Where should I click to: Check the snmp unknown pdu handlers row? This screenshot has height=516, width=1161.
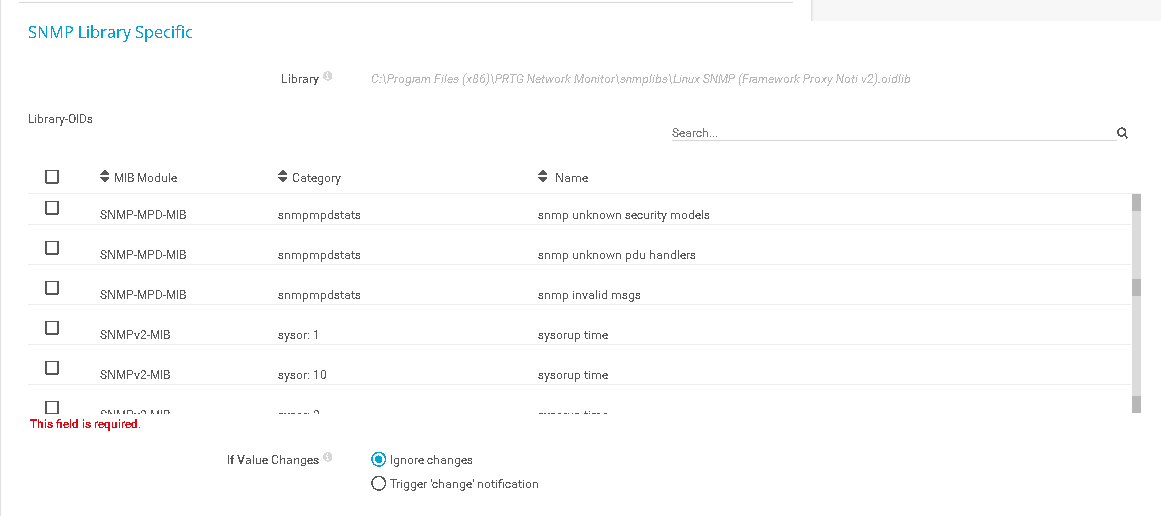(52, 248)
